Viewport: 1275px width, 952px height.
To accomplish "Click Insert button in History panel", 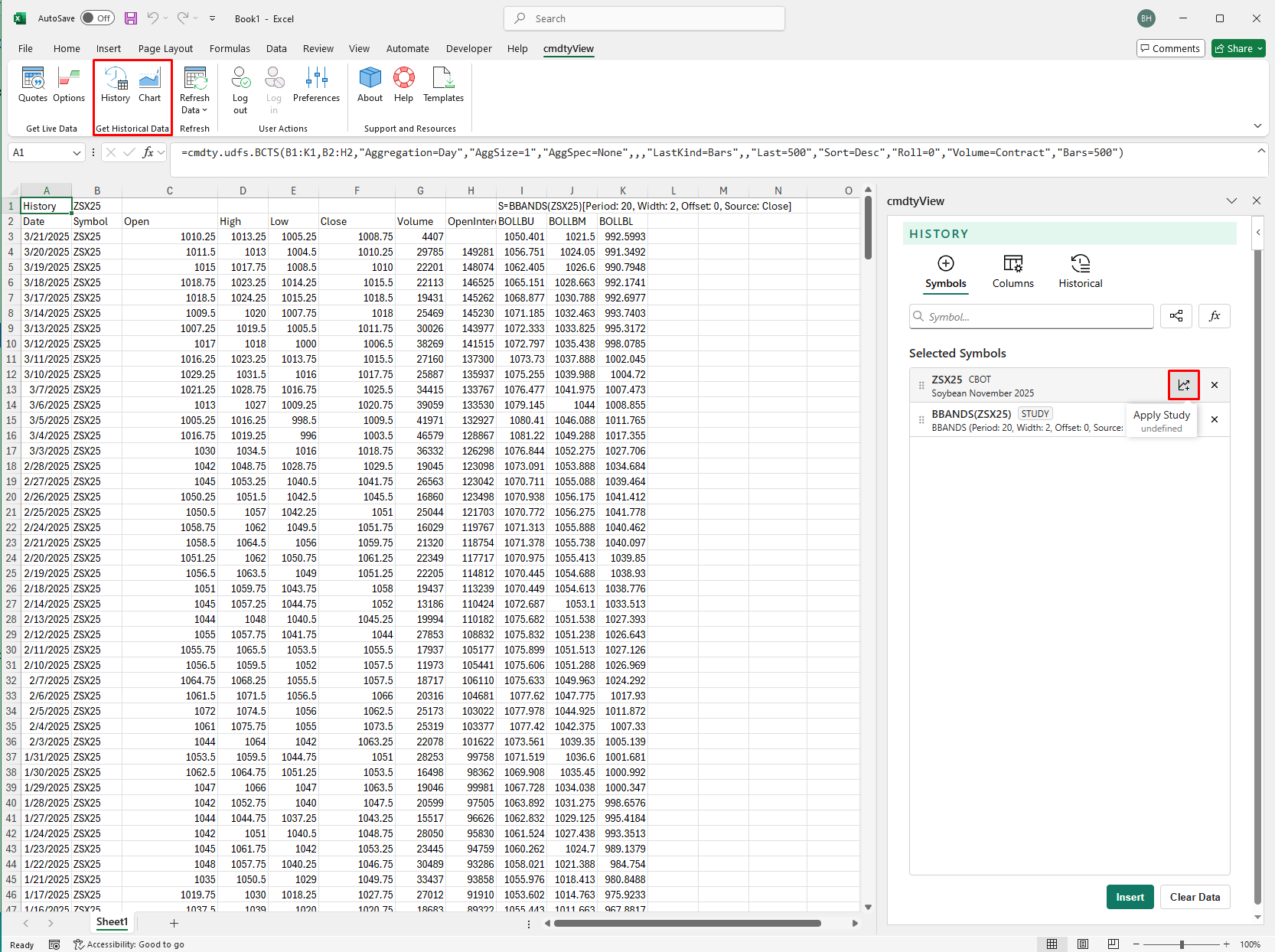I will point(1130,897).
